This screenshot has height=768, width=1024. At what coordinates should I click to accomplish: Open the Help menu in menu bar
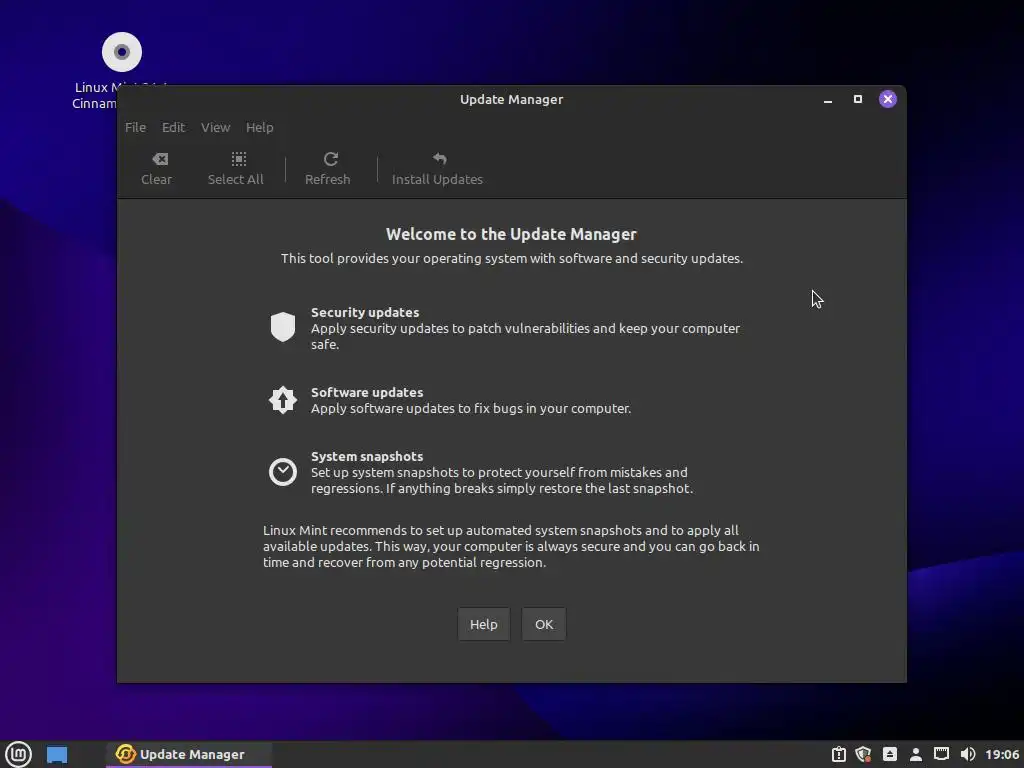point(259,127)
